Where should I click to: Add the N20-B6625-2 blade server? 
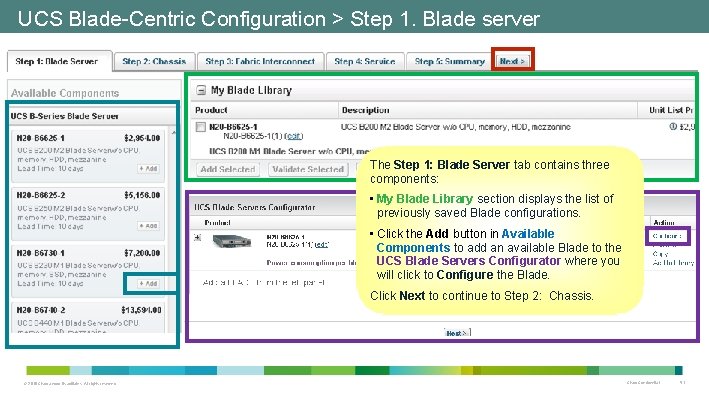coord(148,226)
